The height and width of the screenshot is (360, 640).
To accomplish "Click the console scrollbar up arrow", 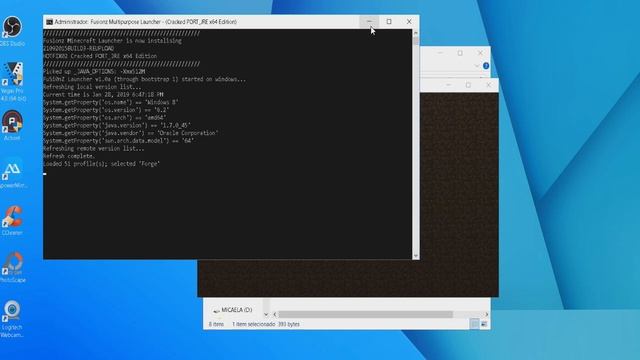I will click(x=416, y=33).
